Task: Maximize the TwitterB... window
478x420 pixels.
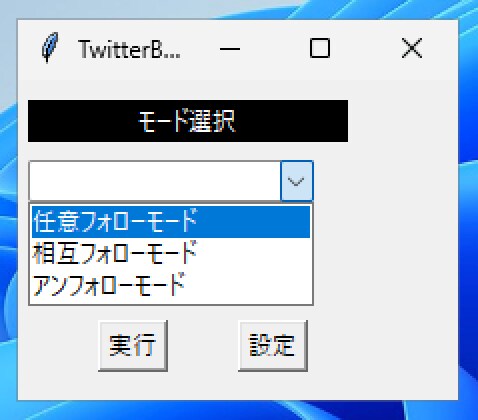Action: coord(320,48)
